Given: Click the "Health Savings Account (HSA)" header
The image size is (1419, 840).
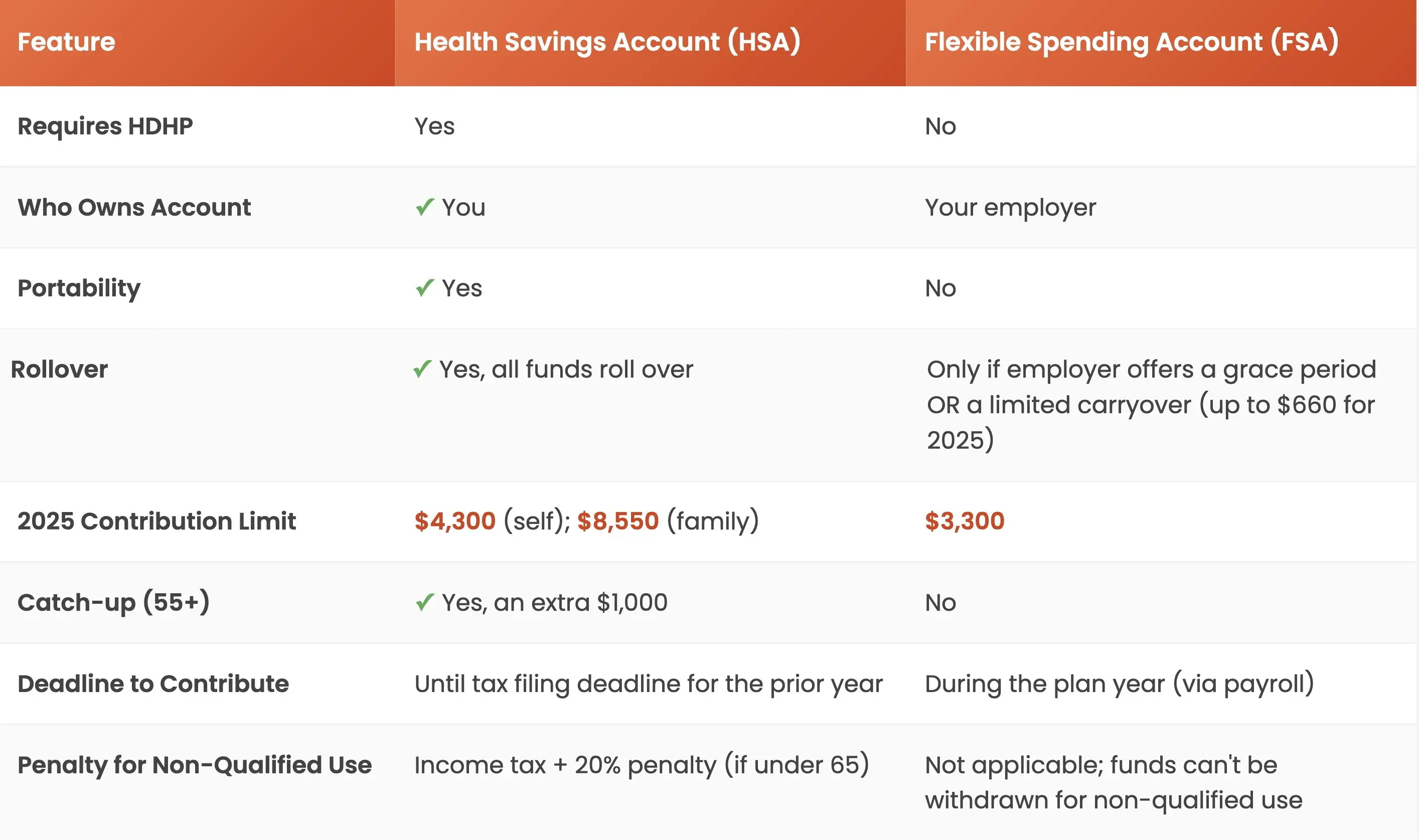Looking at the screenshot, I should pyautogui.click(x=607, y=42).
